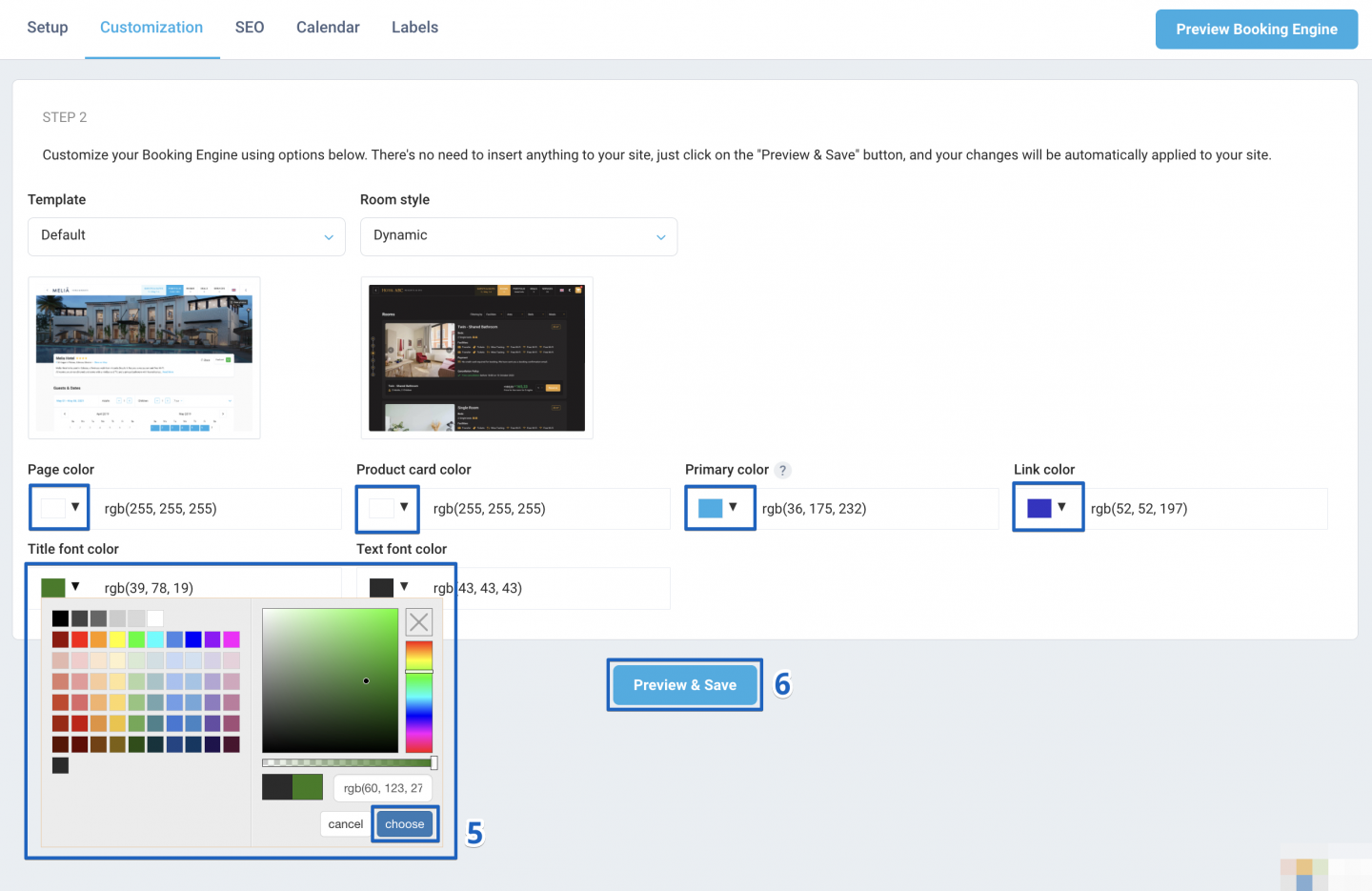Screen dimensions: 1372x891
Task: Click the new green color preview box
Action: pos(308,787)
